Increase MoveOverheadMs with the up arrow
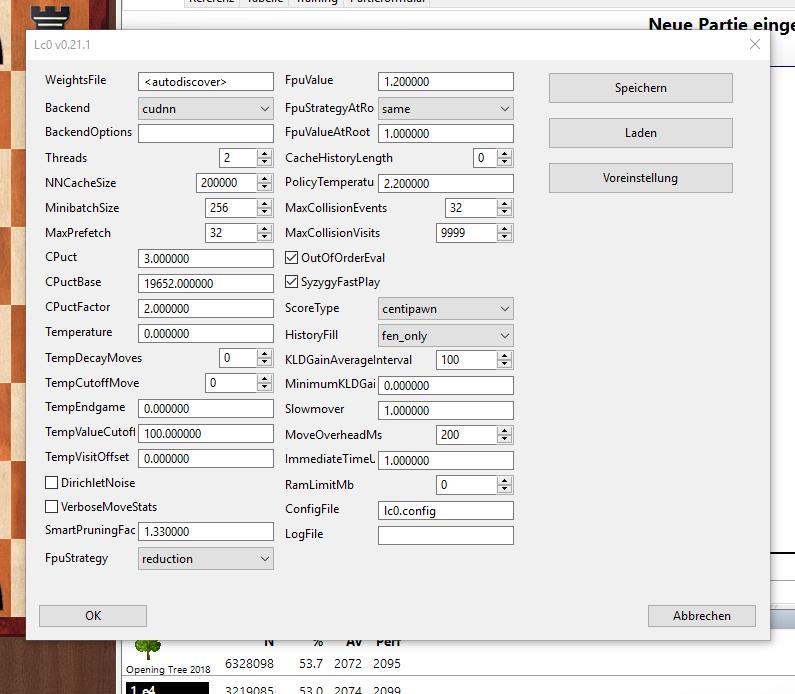Image resolution: width=795 pixels, height=694 pixels. pyautogui.click(x=504, y=430)
